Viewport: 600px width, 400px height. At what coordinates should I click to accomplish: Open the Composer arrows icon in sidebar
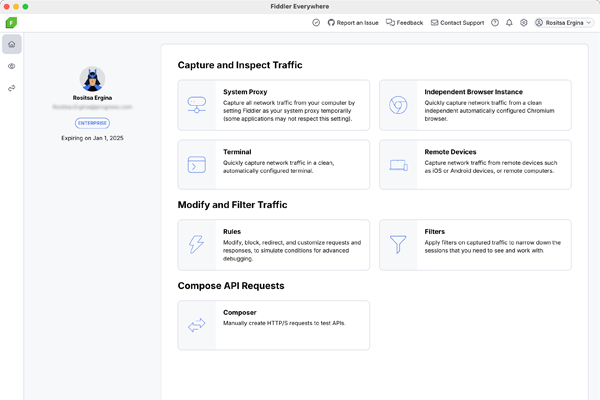pyautogui.click(x=11, y=88)
